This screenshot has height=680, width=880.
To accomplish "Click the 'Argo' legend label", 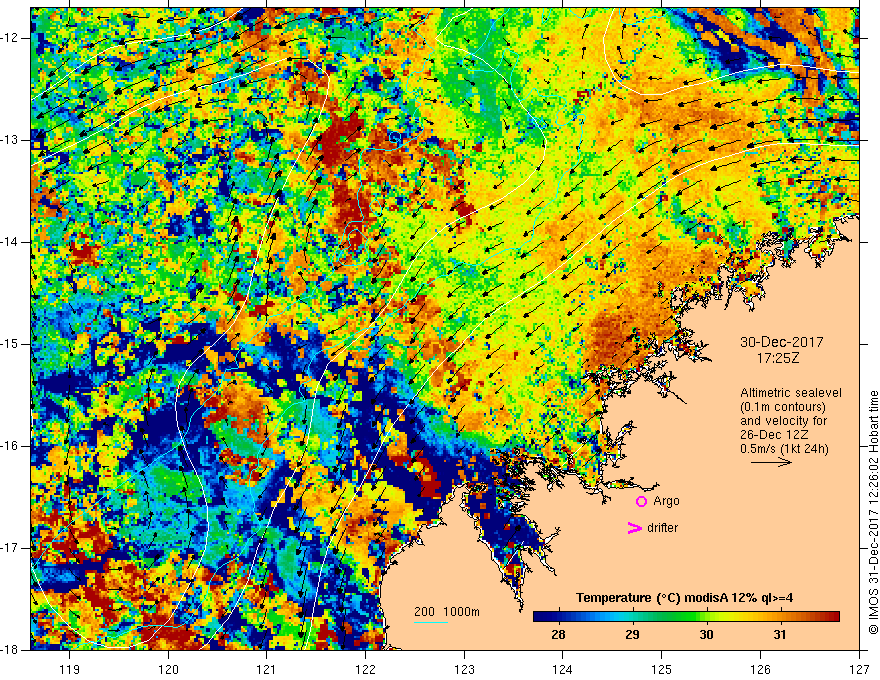I will click(666, 501).
